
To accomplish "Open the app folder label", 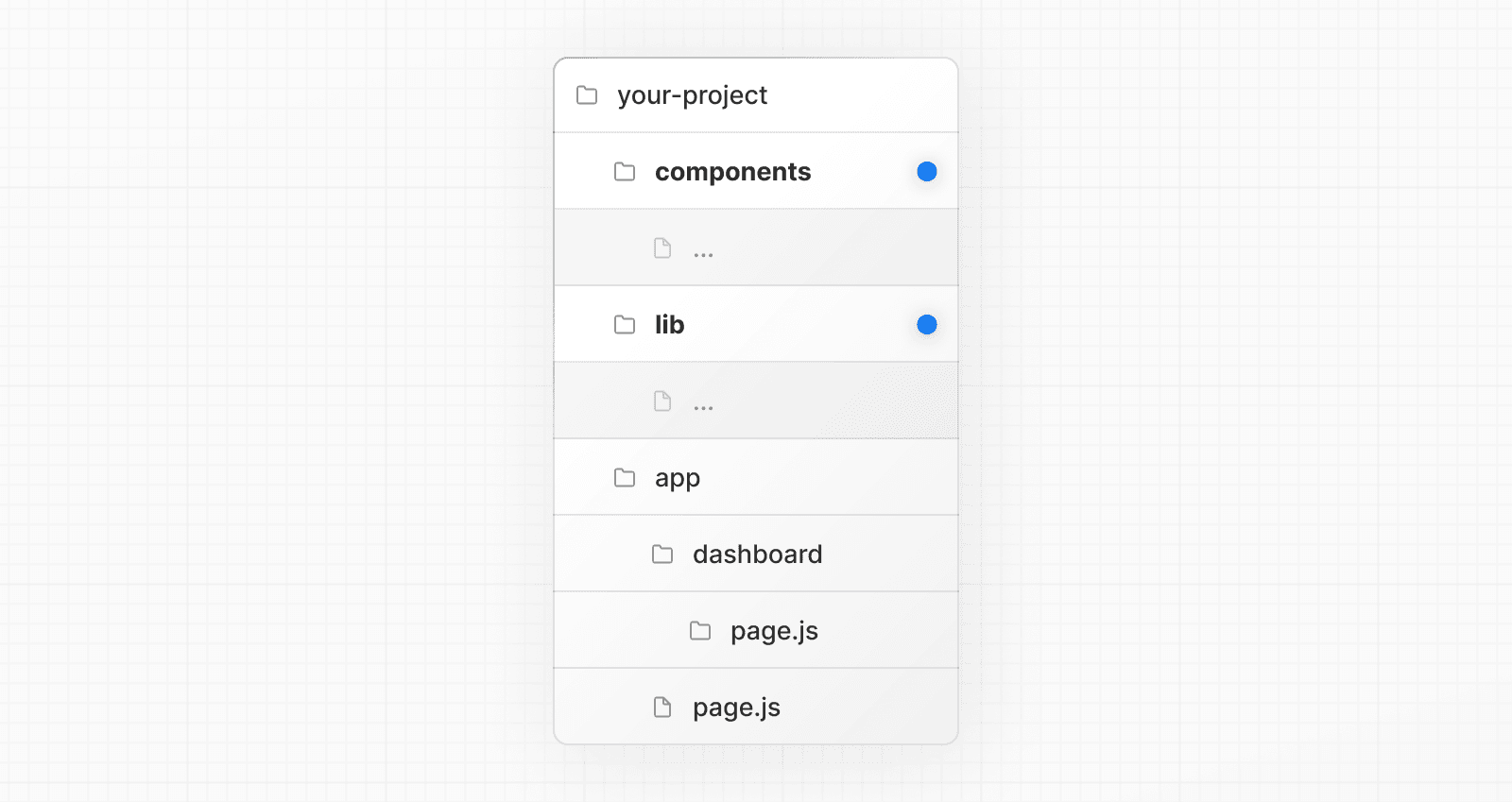I will click(678, 478).
